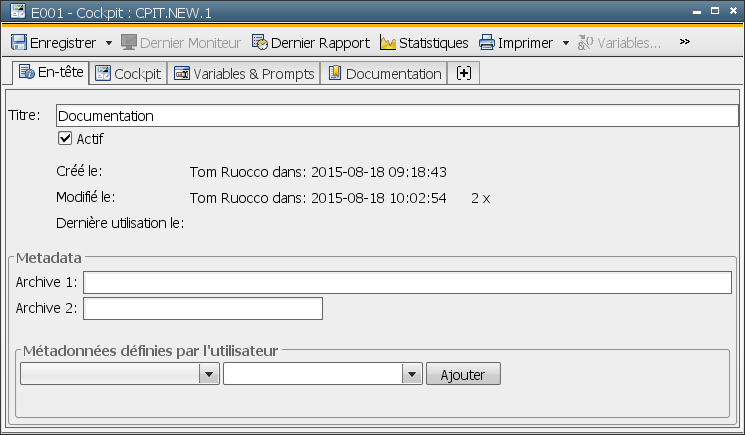This screenshot has height=435, width=745.
Task: Open the first user metadata combo box
Action: click(x=120, y=374)
